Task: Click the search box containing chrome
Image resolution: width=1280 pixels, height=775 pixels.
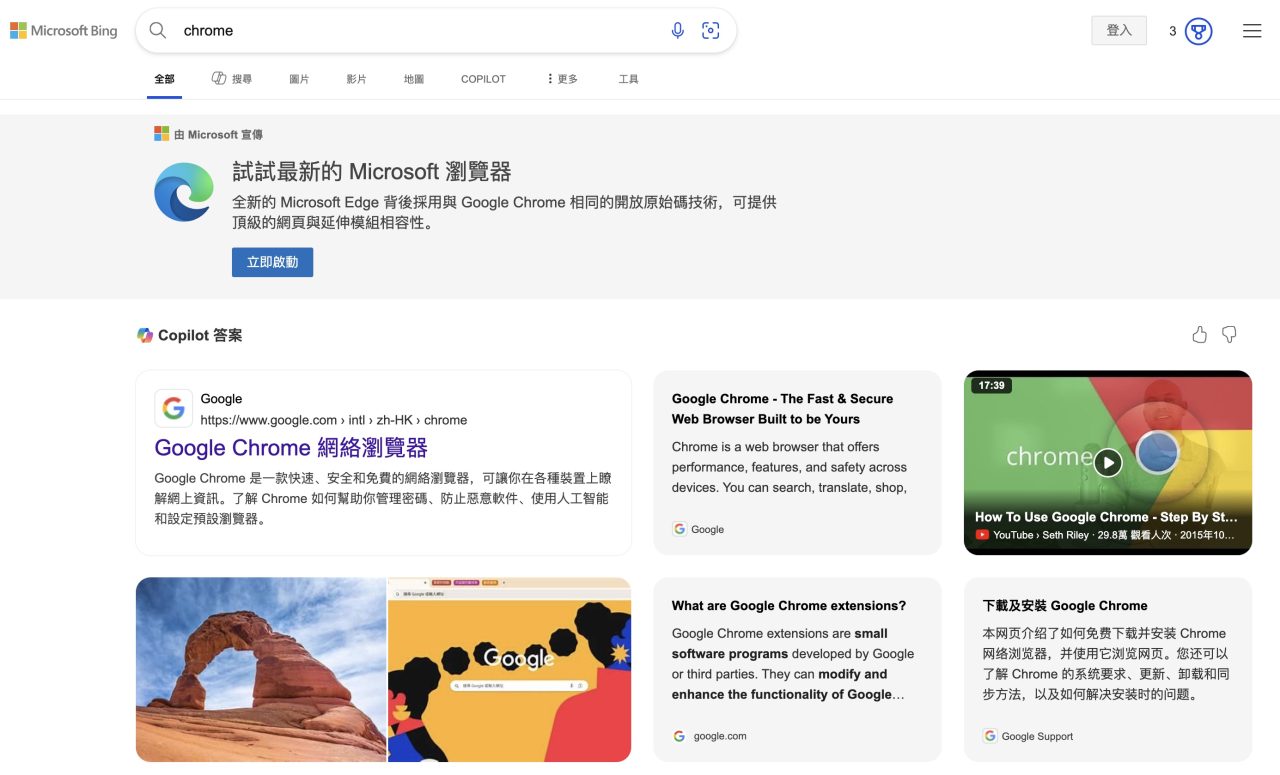Action: coord(436,31)
